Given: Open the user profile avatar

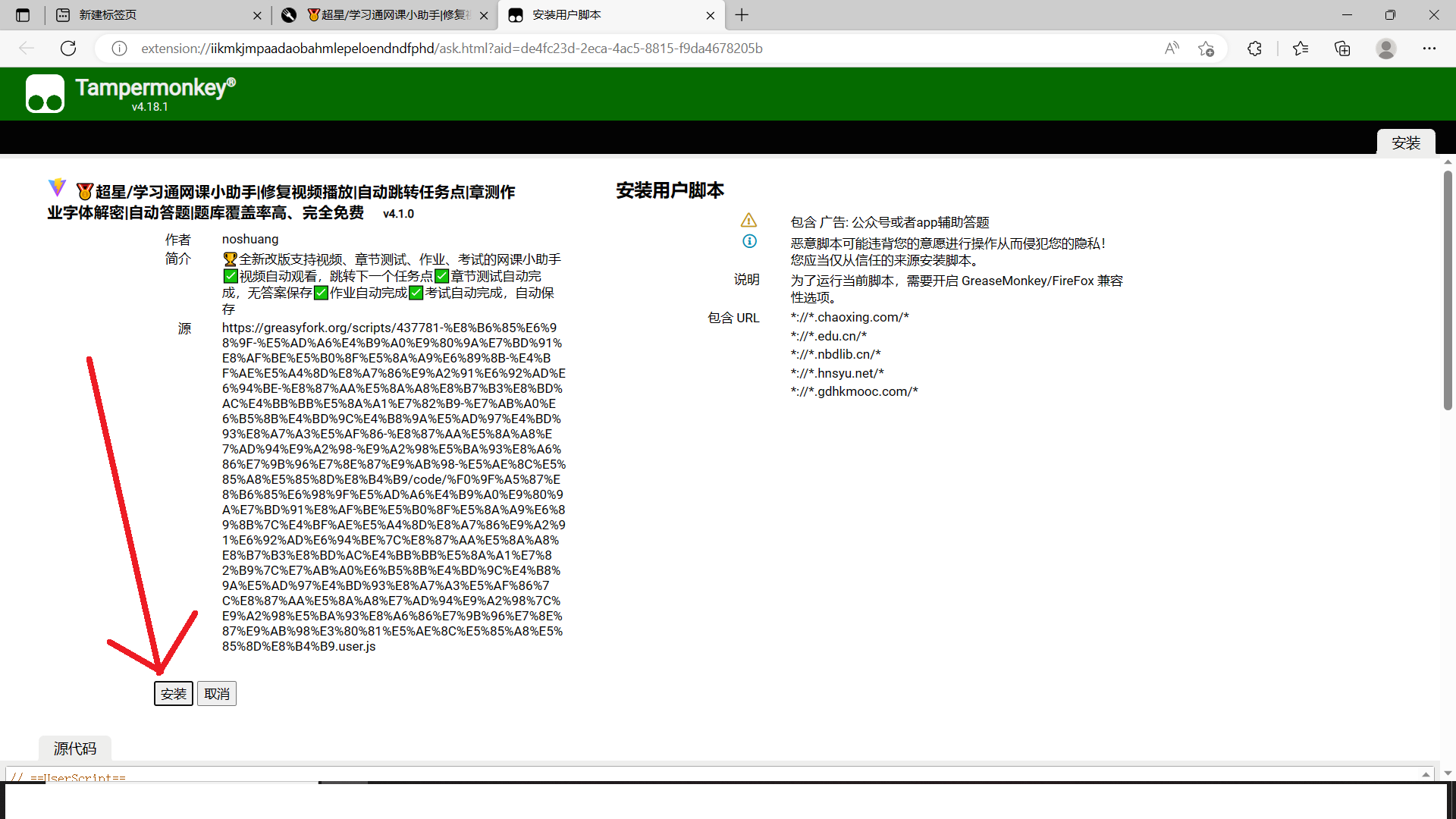Looking at the screenshot, I should tap(1386, 49).
